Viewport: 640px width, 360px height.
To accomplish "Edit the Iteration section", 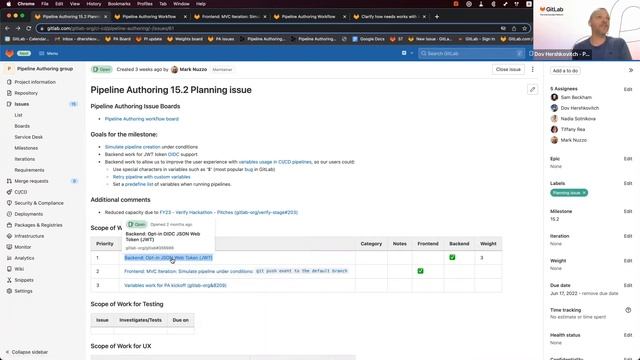I will pos(628,236).
